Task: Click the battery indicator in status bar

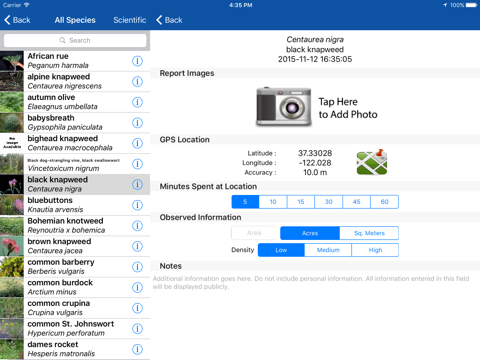Action: [x=472, y=5]
